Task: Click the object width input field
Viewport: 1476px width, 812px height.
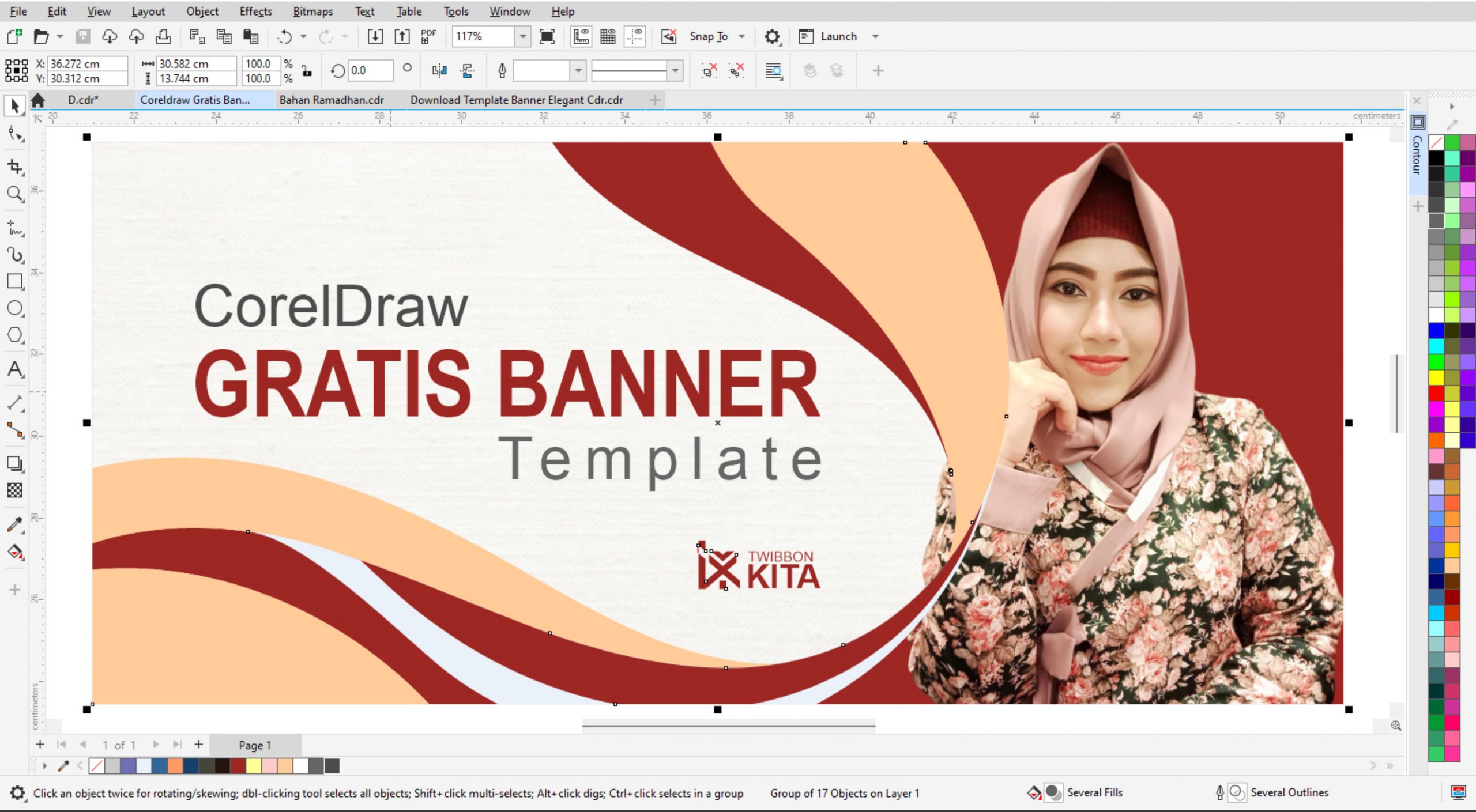Action: [x=197, y=63]
